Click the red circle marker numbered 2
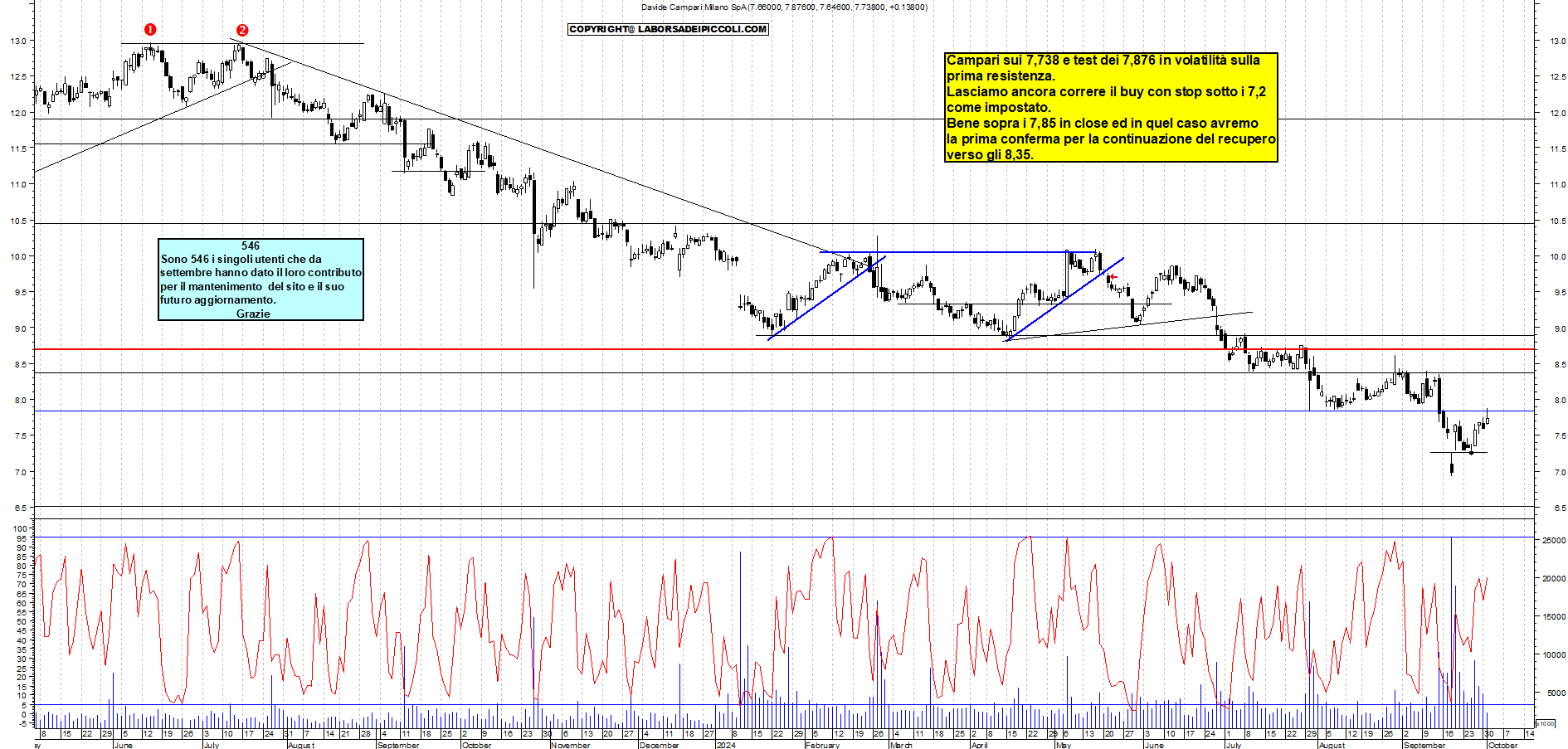The height and width of the screenshot is (749, 1568). coord(242,30)
